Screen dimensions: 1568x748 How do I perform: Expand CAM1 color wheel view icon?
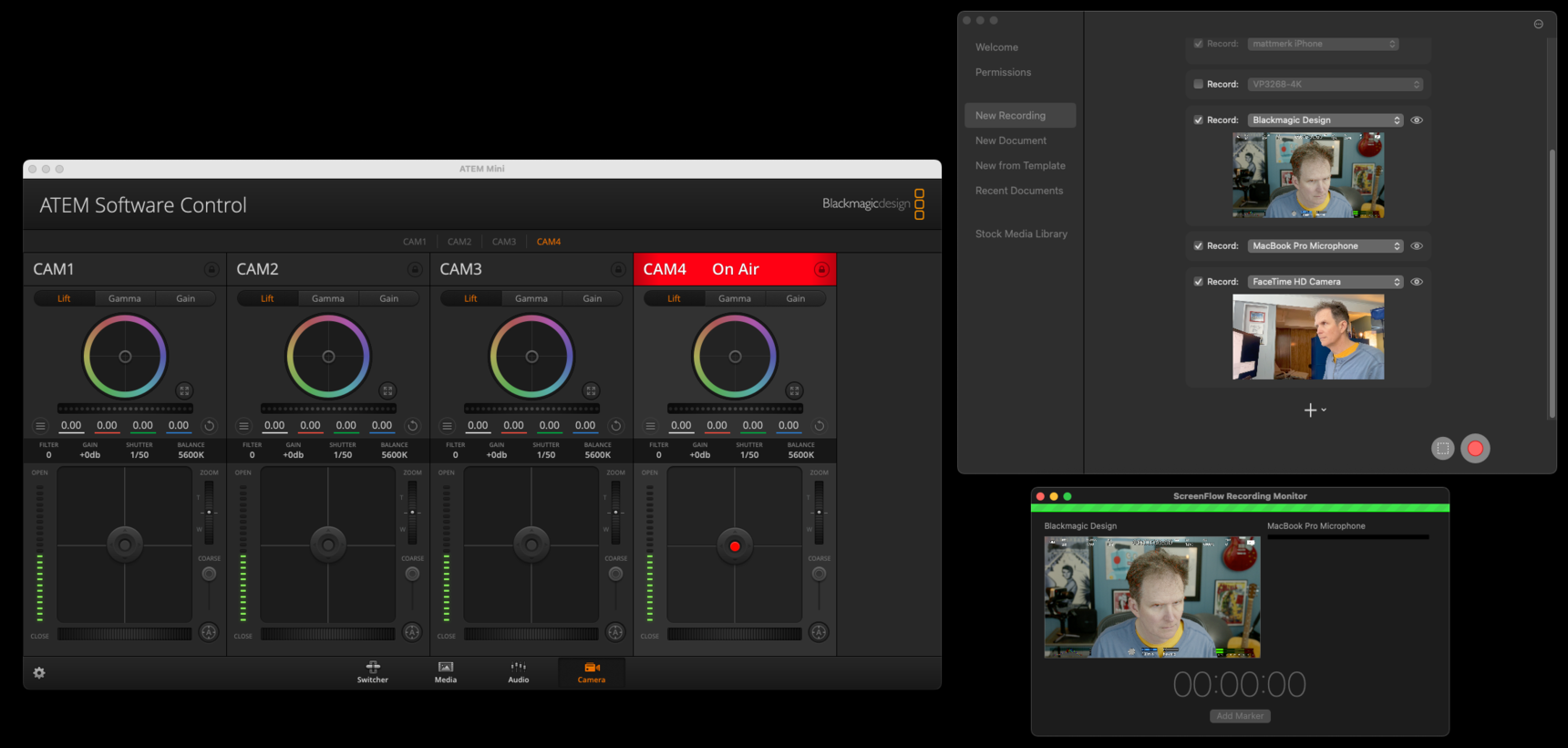[184, 390]
